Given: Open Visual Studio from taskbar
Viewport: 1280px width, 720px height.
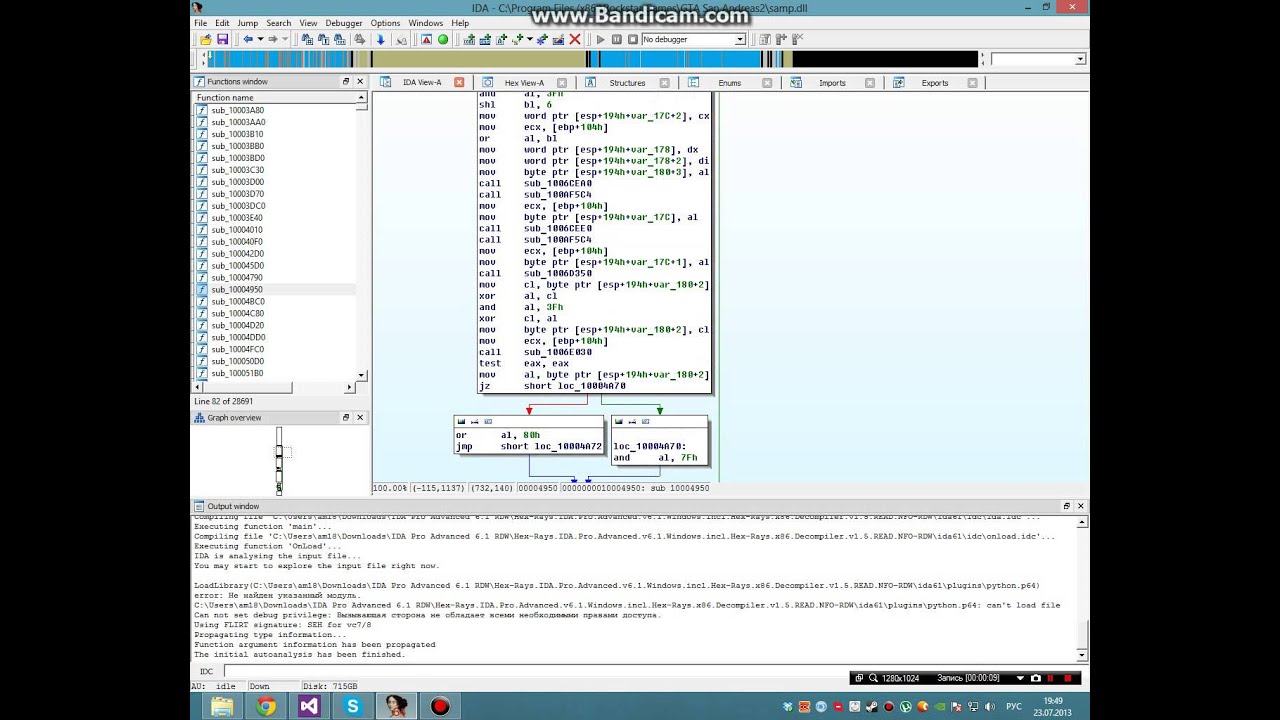Looking at the screenshot, I should point(309,706).
